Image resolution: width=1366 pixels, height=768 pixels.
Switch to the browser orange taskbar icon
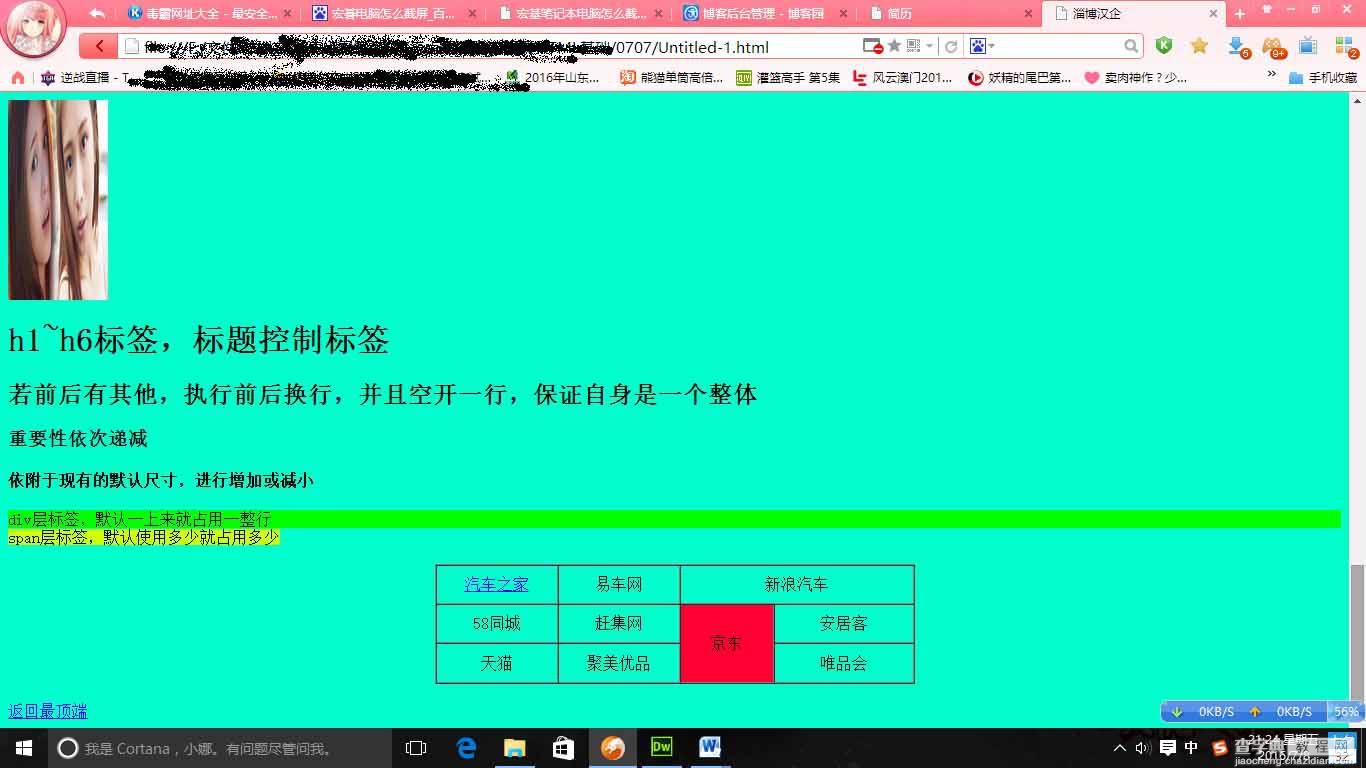(x=613, y=748)
